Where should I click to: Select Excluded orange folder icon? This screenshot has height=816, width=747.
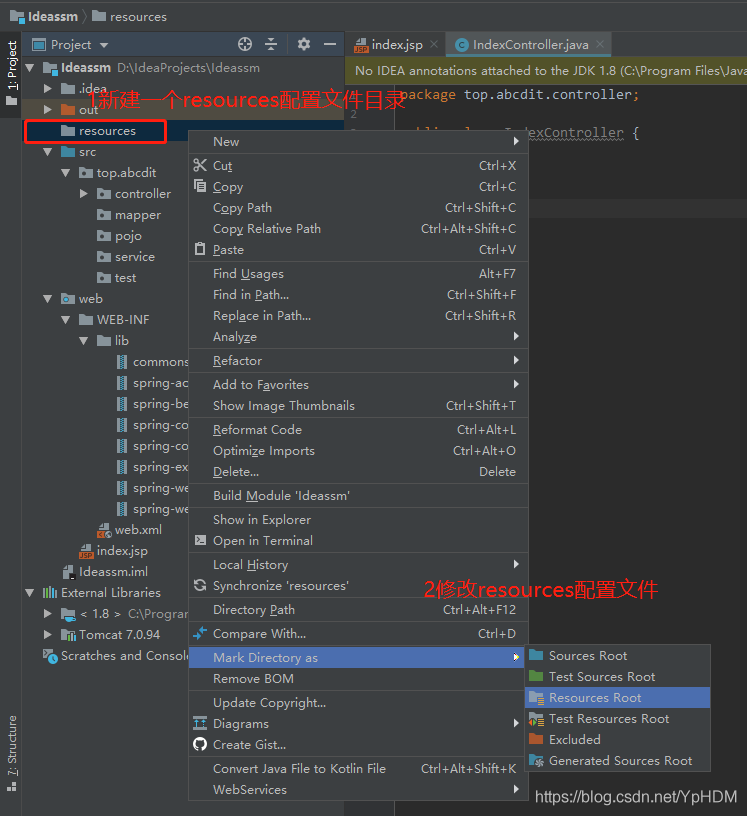pos(536,739)
